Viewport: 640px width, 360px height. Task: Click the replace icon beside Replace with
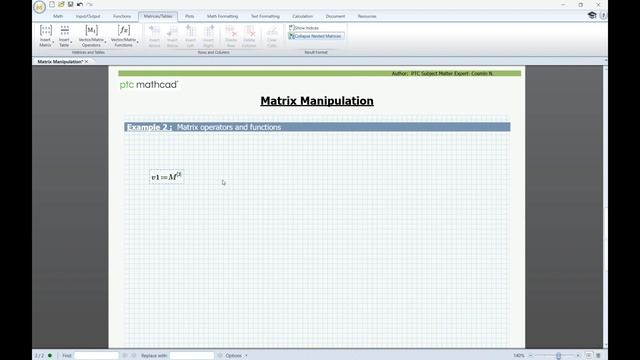pyautogui.click(x=220, y=356)
